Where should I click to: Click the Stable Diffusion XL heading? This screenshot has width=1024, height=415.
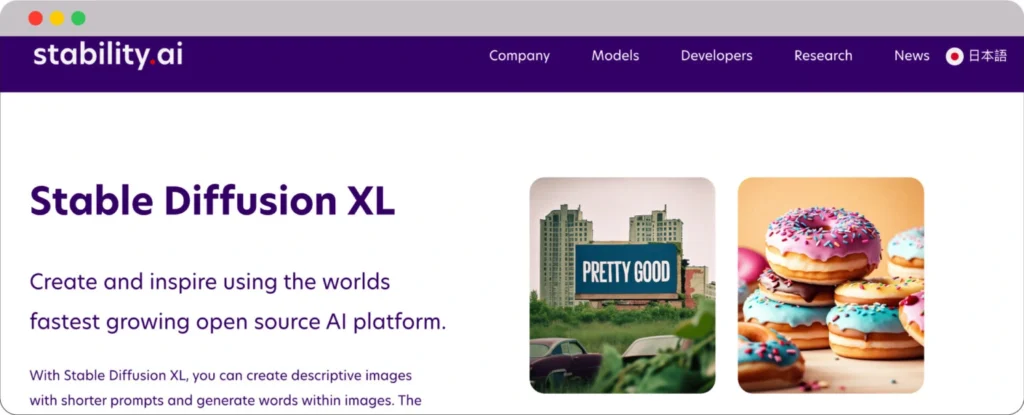click(x=213, y=201)
